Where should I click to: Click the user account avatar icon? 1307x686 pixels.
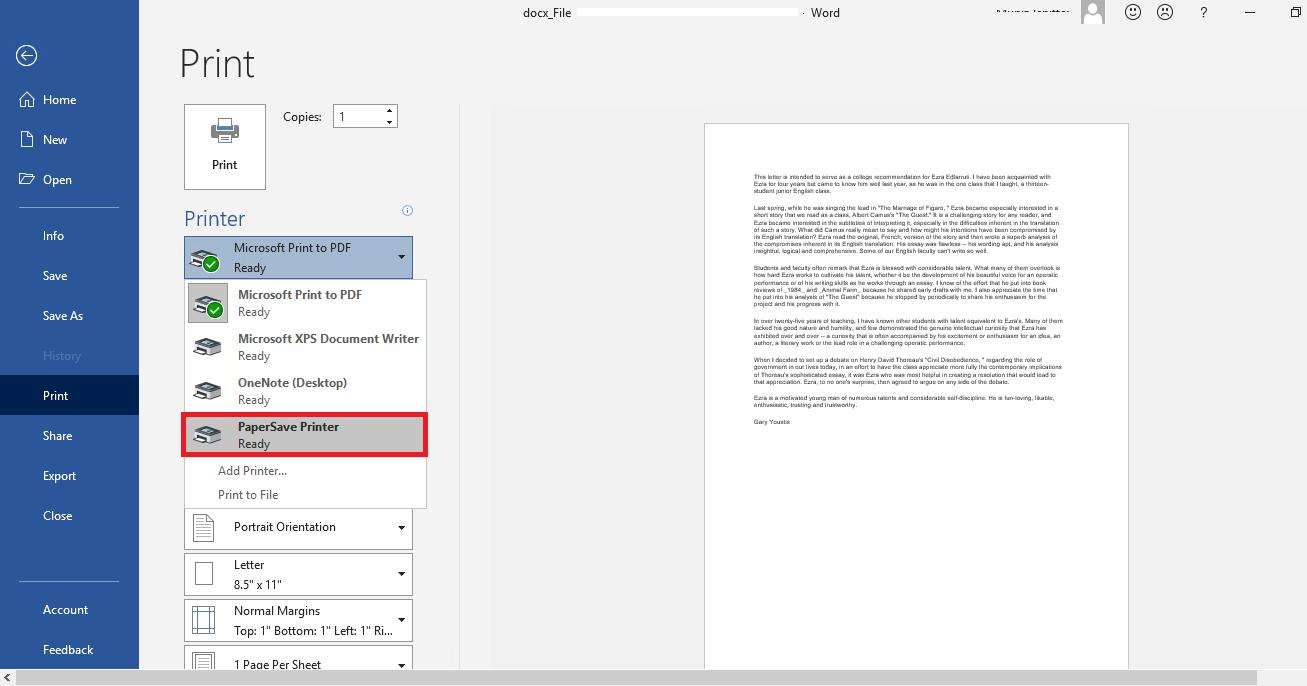click(x=1093, y=13)
